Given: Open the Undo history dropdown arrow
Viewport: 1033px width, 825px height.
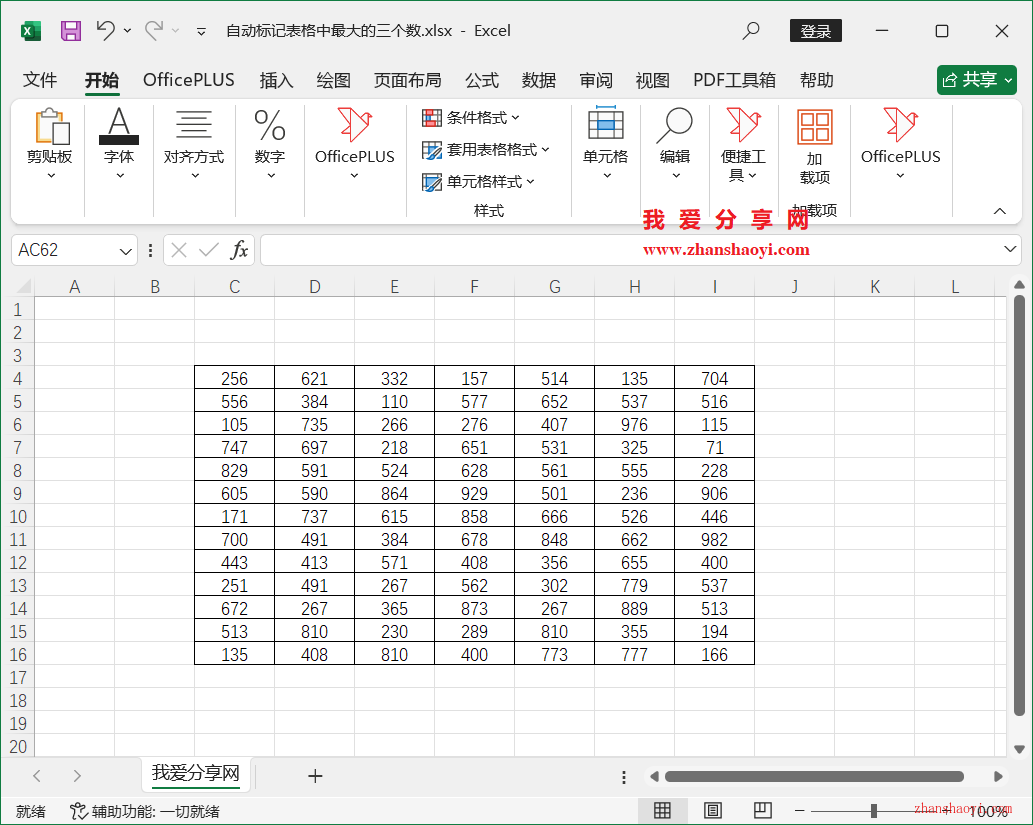Looking at the screenshot, I should coord(128,31).
